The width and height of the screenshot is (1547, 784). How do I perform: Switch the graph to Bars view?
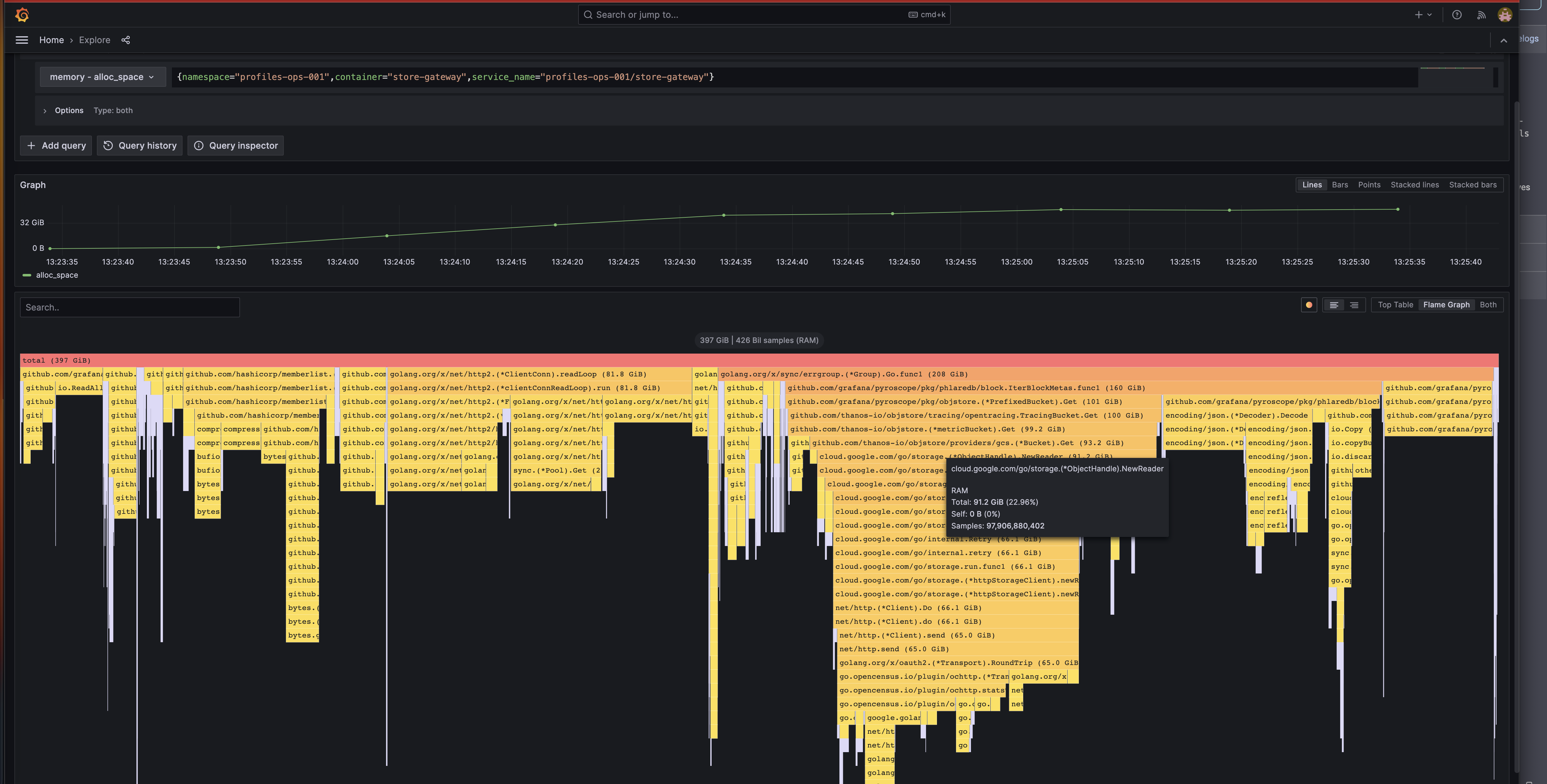(x=1340, y=185)
